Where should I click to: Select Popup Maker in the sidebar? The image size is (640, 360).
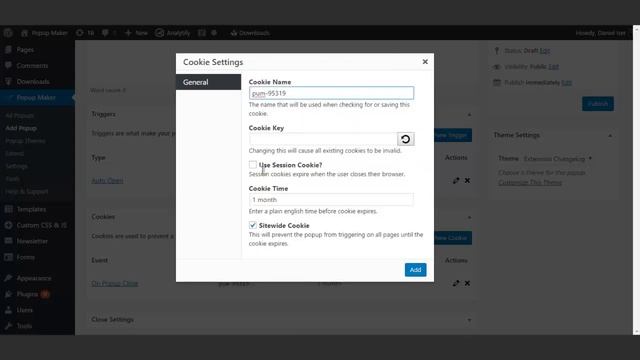tap(36, 98)
